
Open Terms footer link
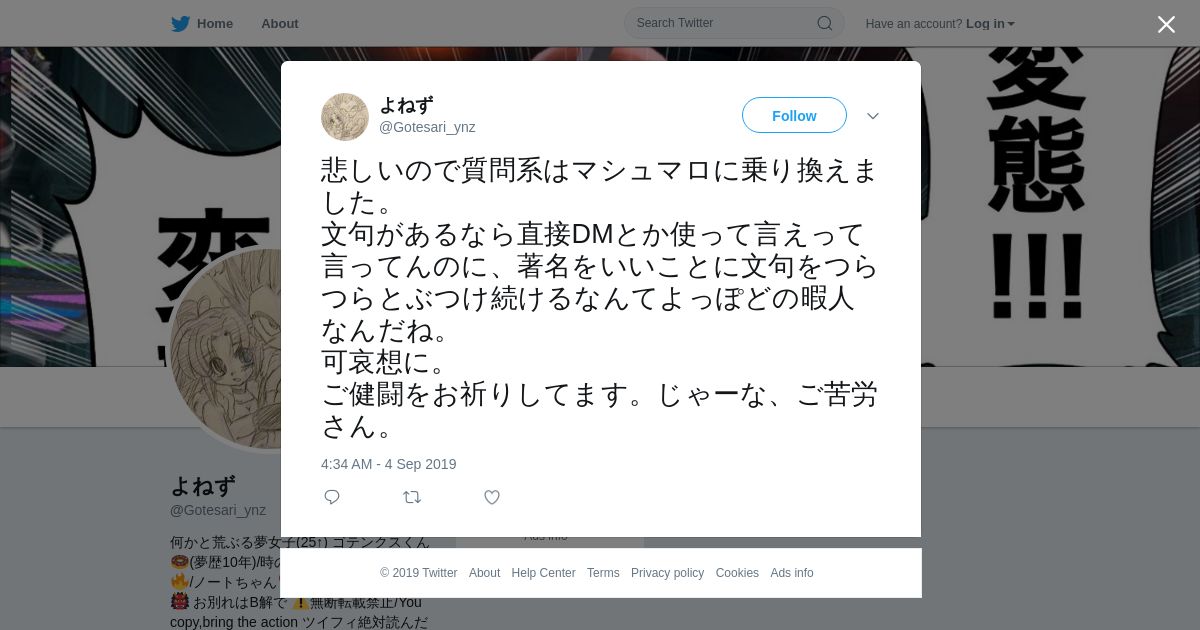click(x=603, y=573)
